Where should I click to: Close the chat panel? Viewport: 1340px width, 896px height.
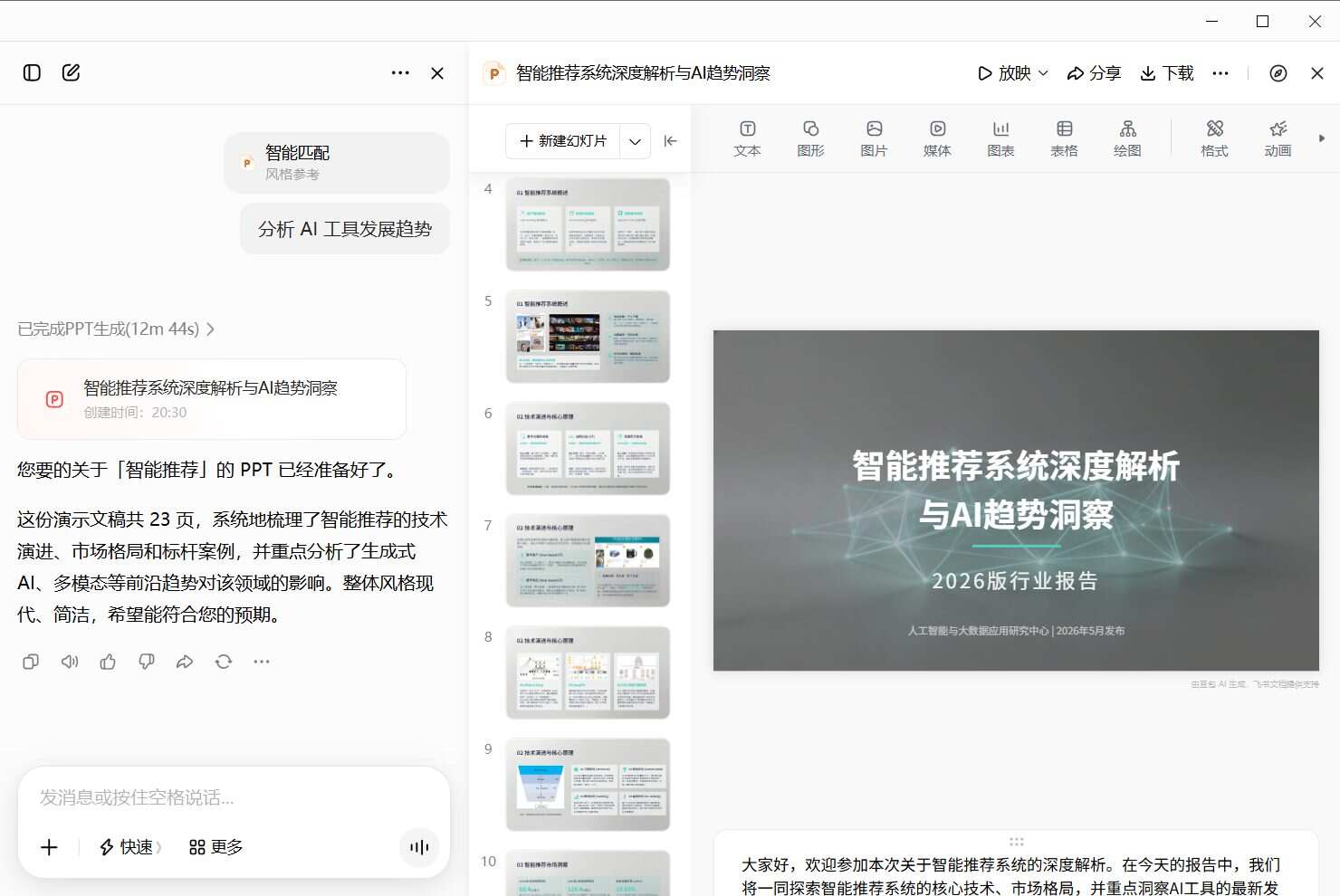pyautogui.click(x=437, y=73)
